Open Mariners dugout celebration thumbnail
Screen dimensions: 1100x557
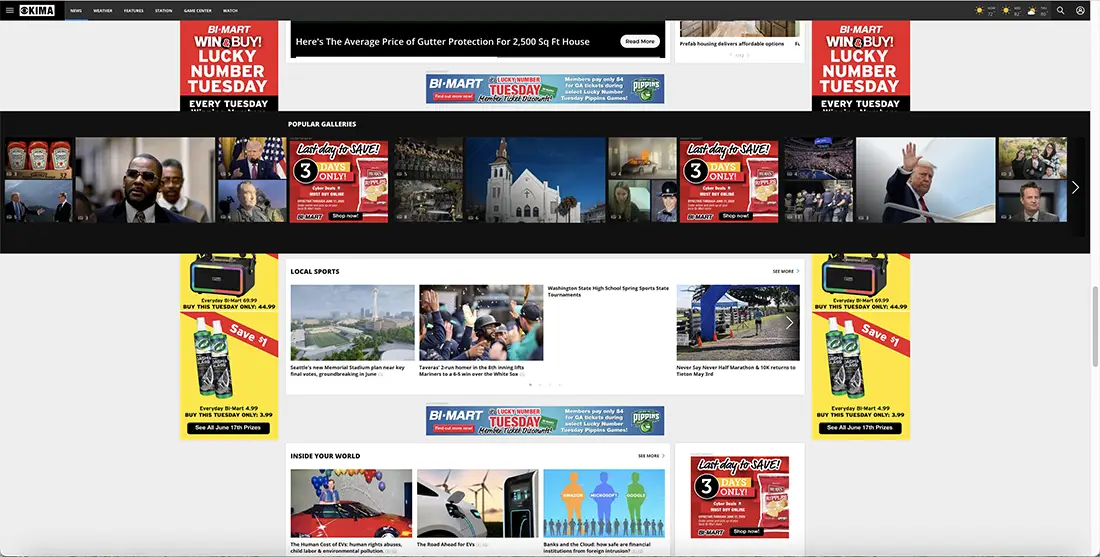point(481,323)
